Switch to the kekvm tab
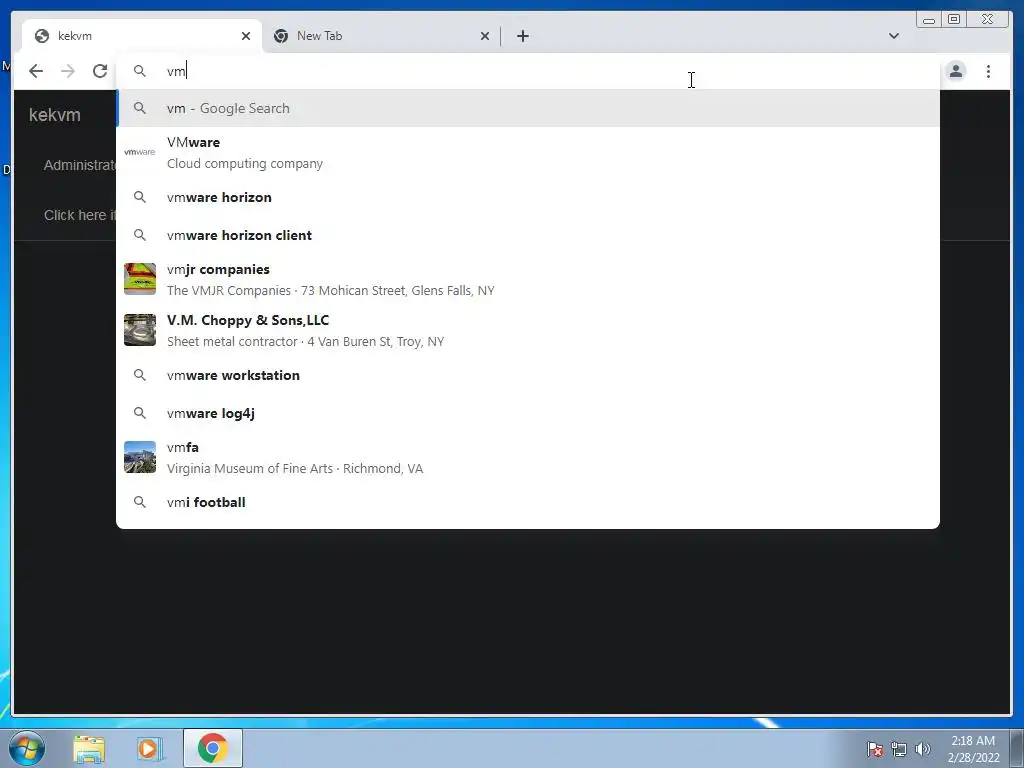This screenshot has height=768, width=1024. click(x=142, y=36)
